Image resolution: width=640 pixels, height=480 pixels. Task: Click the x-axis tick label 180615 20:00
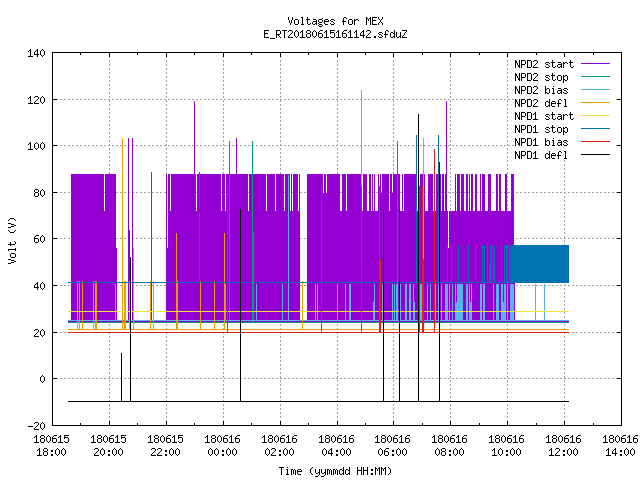(x=109, y=446)
